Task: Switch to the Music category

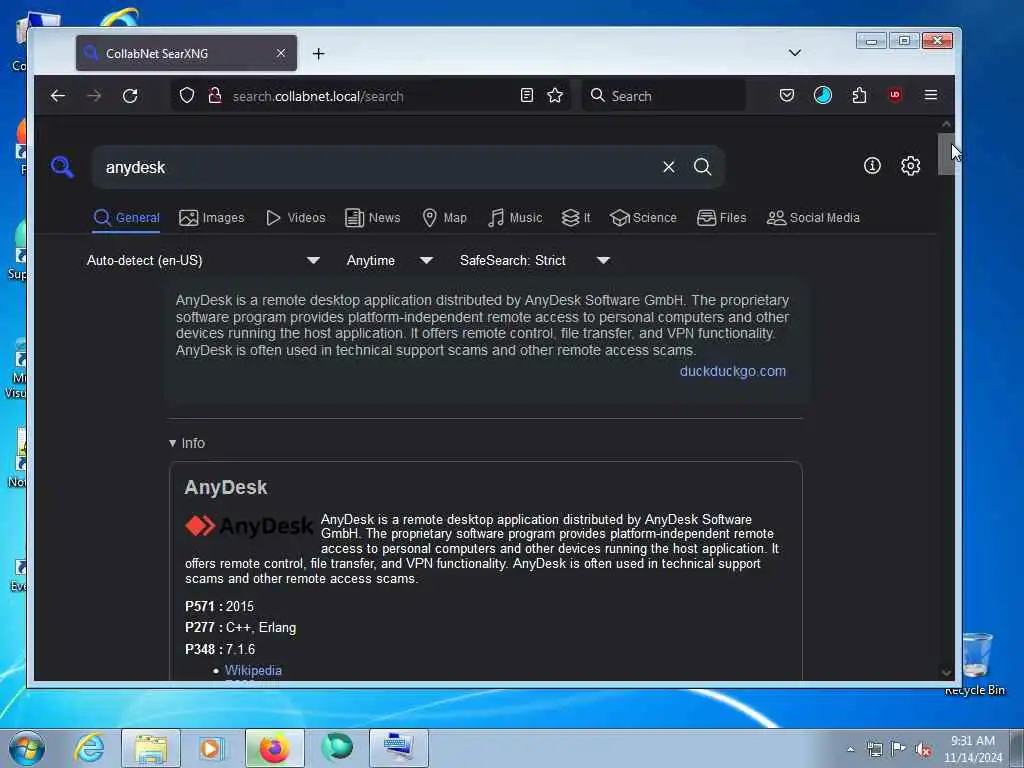Action: (x=515, y=217)
